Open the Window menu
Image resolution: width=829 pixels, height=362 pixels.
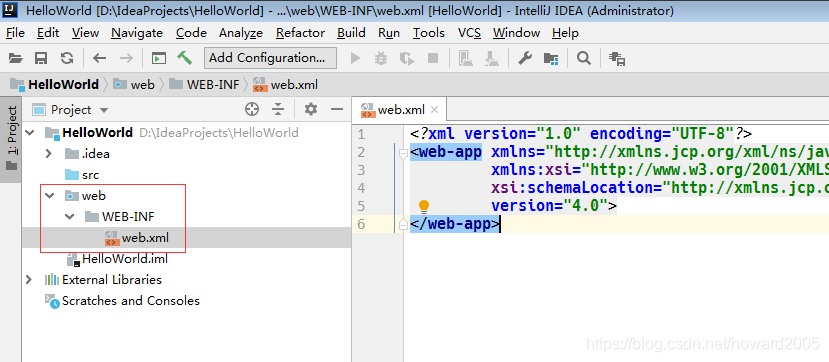pos(516,33)
